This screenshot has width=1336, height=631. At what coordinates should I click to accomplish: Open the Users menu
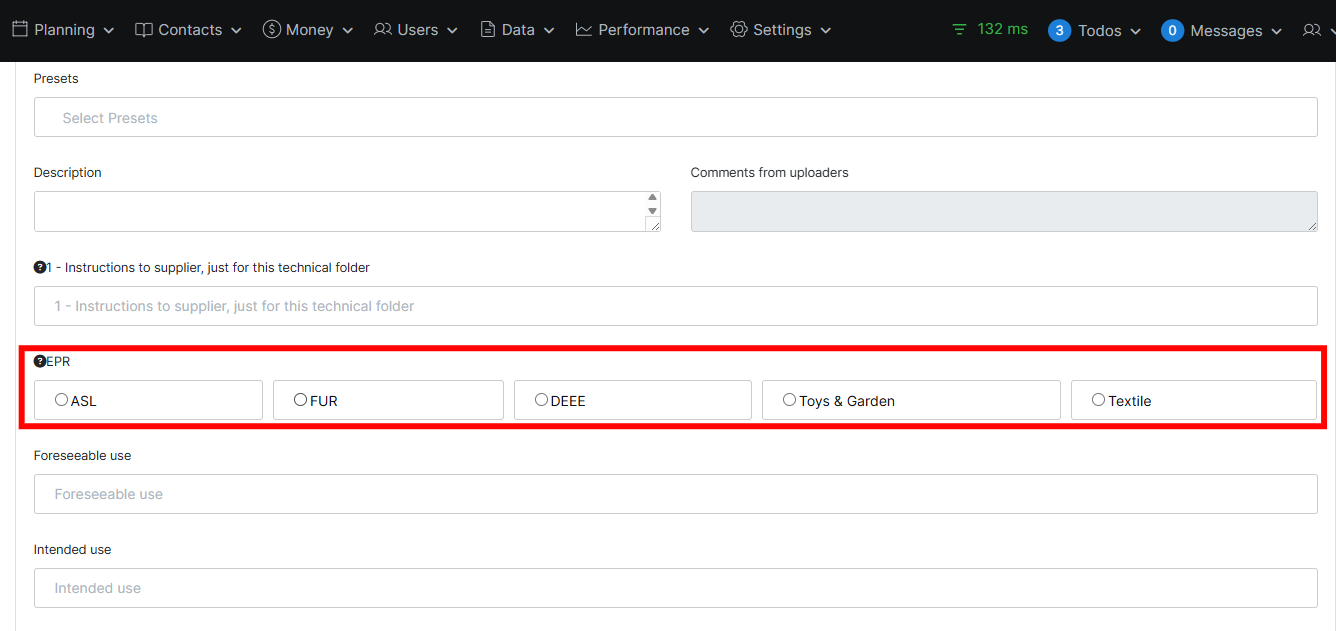point(416,30)
